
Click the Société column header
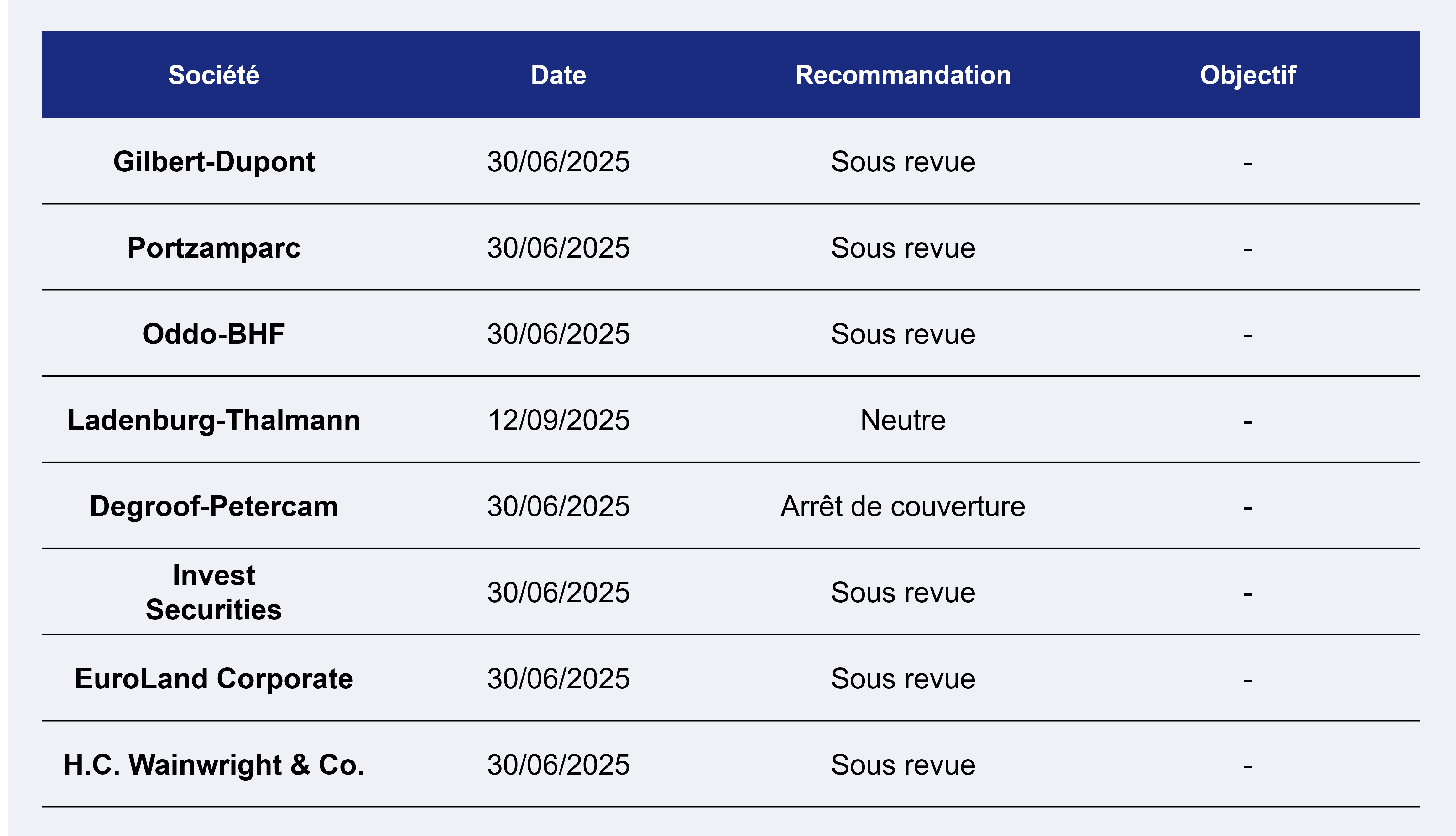coord(214,75)
